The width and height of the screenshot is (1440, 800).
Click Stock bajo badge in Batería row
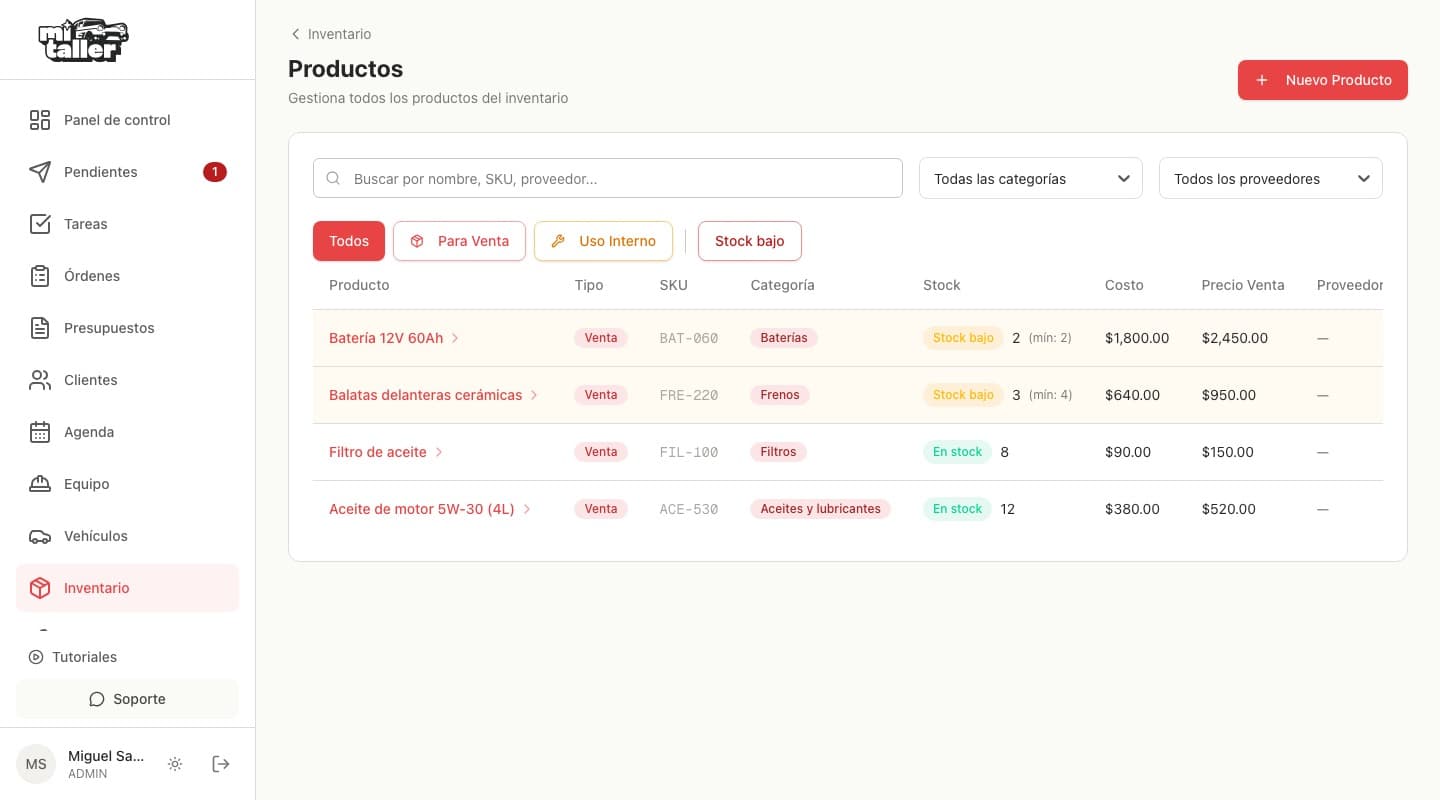pos(963,338)
